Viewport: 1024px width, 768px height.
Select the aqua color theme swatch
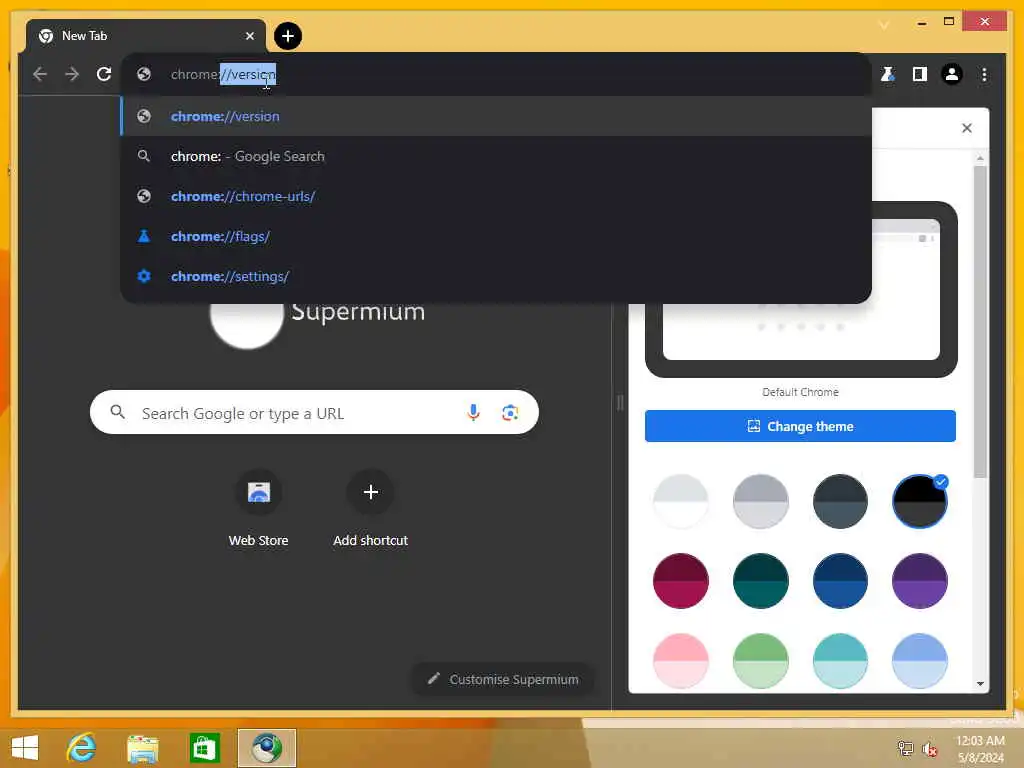pos(840,660)
